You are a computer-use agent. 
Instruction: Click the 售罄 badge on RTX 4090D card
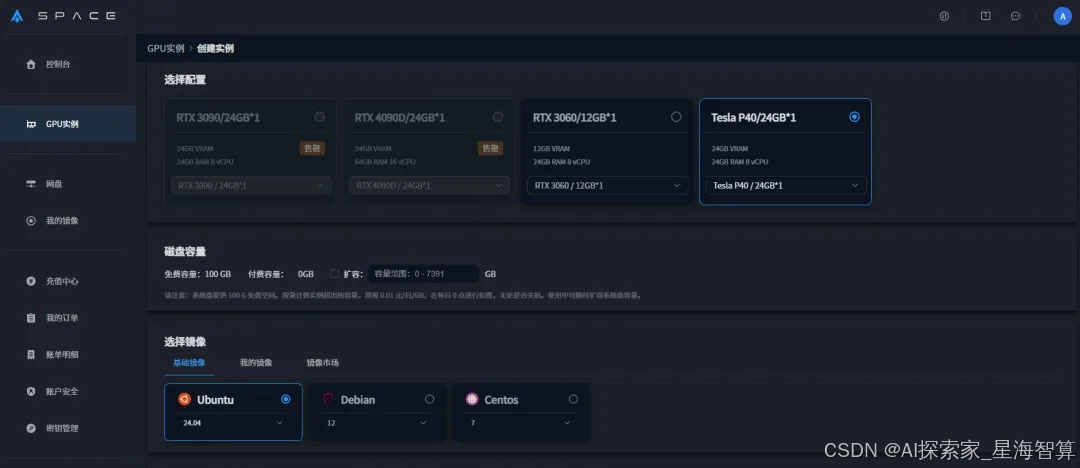click(x=490, y=148)
